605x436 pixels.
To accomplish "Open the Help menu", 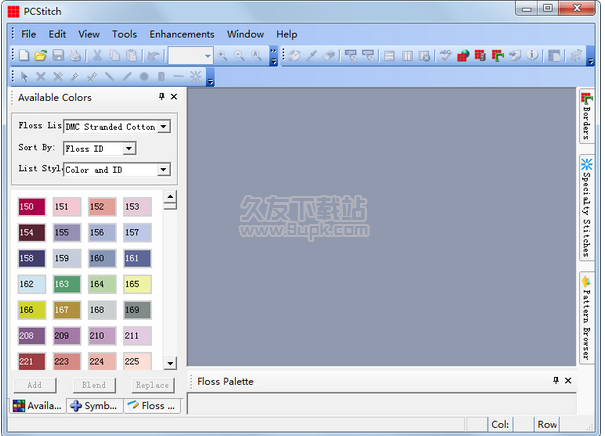I will click(287, 34).
